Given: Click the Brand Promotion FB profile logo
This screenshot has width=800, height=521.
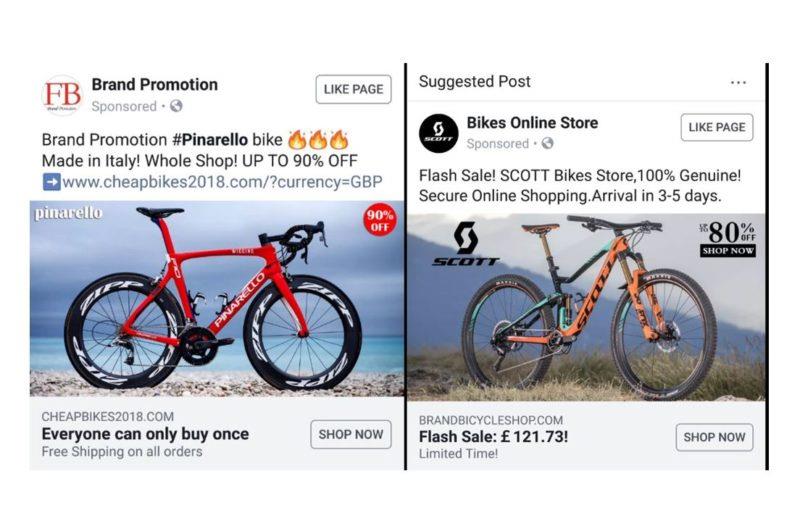Looking at the screenshot, I should 62,95.
